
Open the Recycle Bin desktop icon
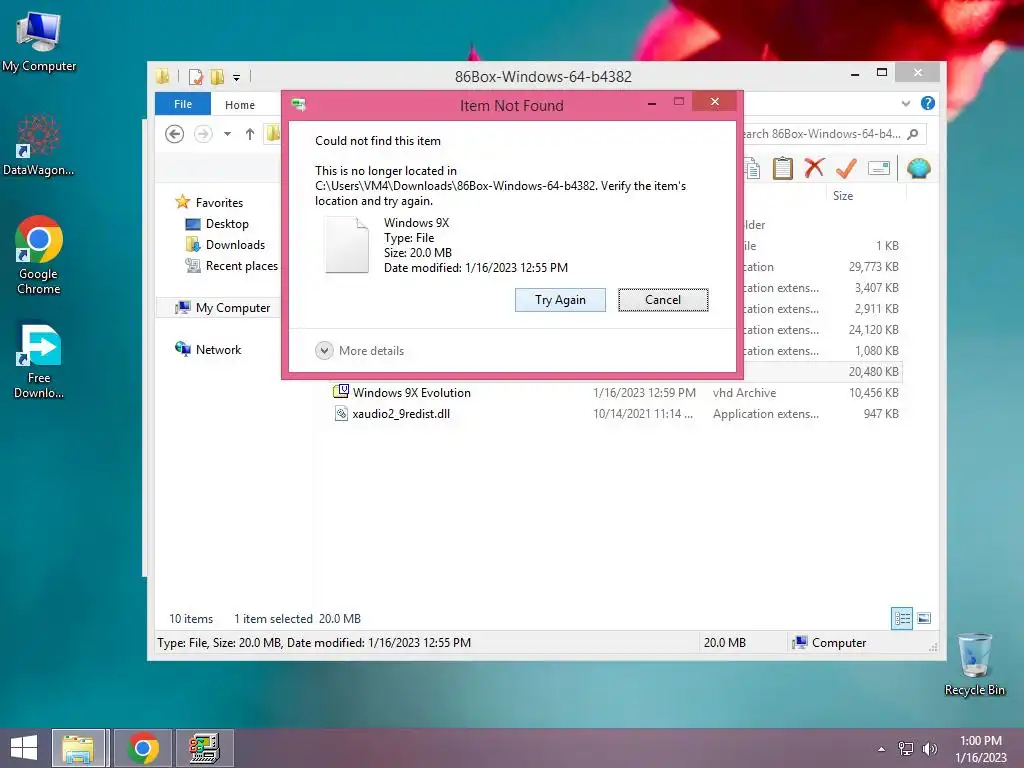(x=974, y=664)
